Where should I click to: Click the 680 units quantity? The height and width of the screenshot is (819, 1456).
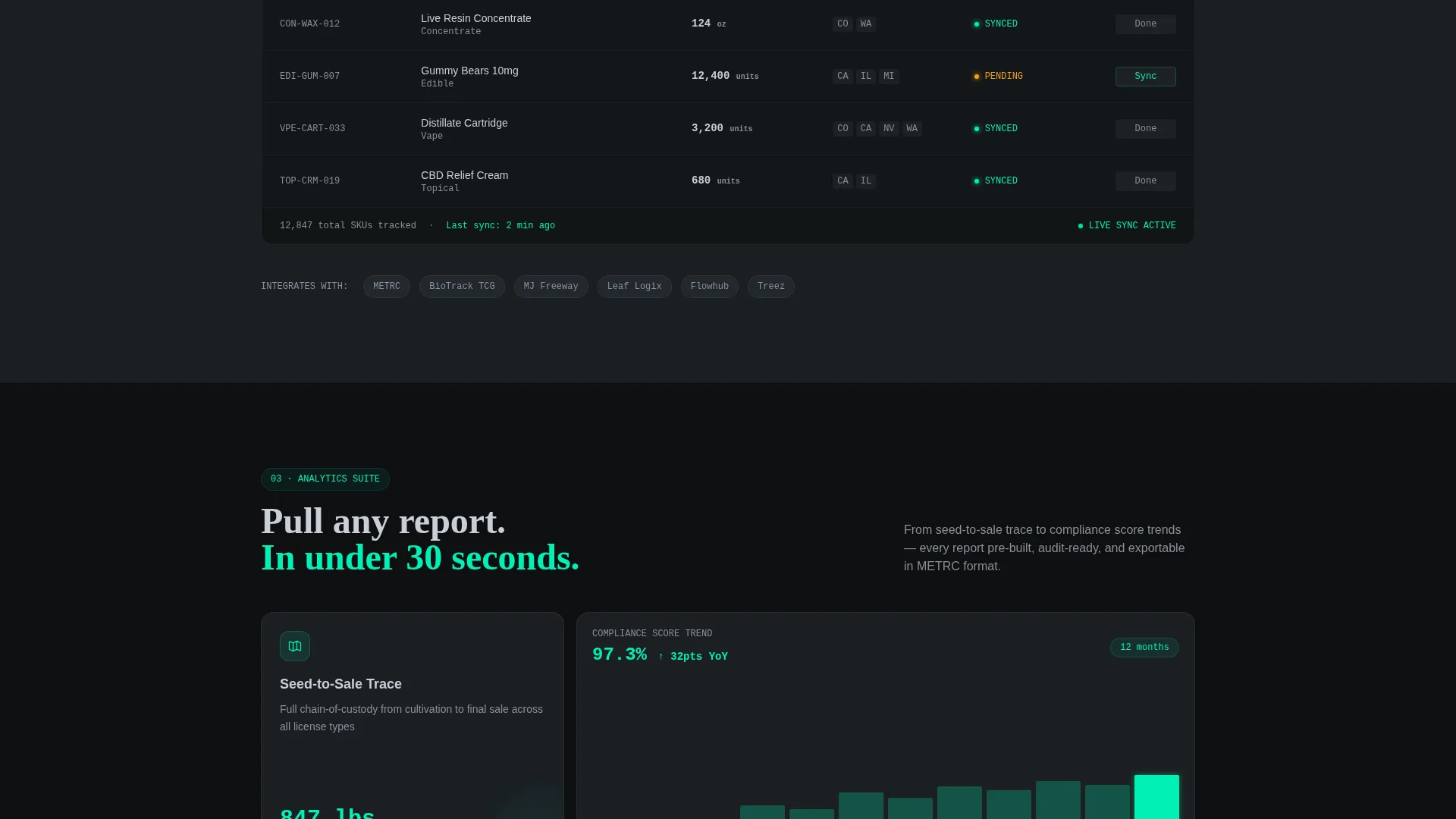(715, 180)
